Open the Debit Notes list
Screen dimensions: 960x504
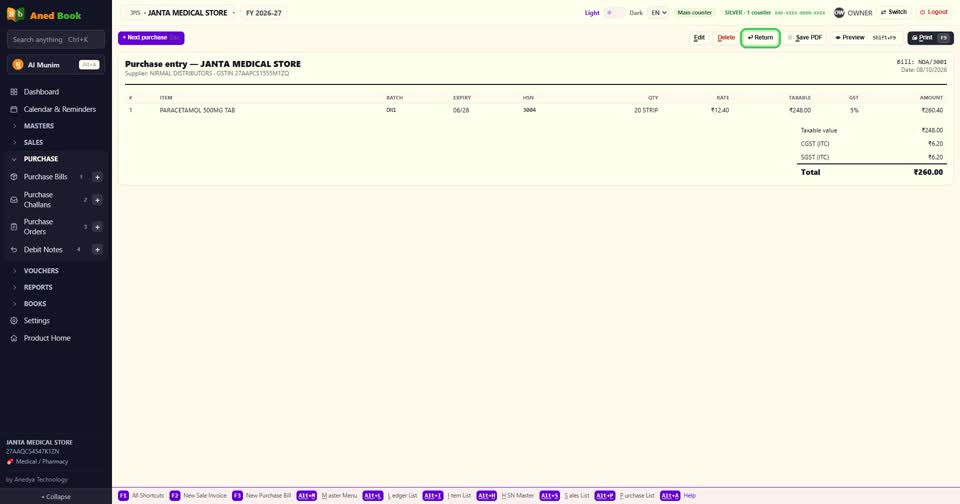pyautogui.click(x=45, y=249)
